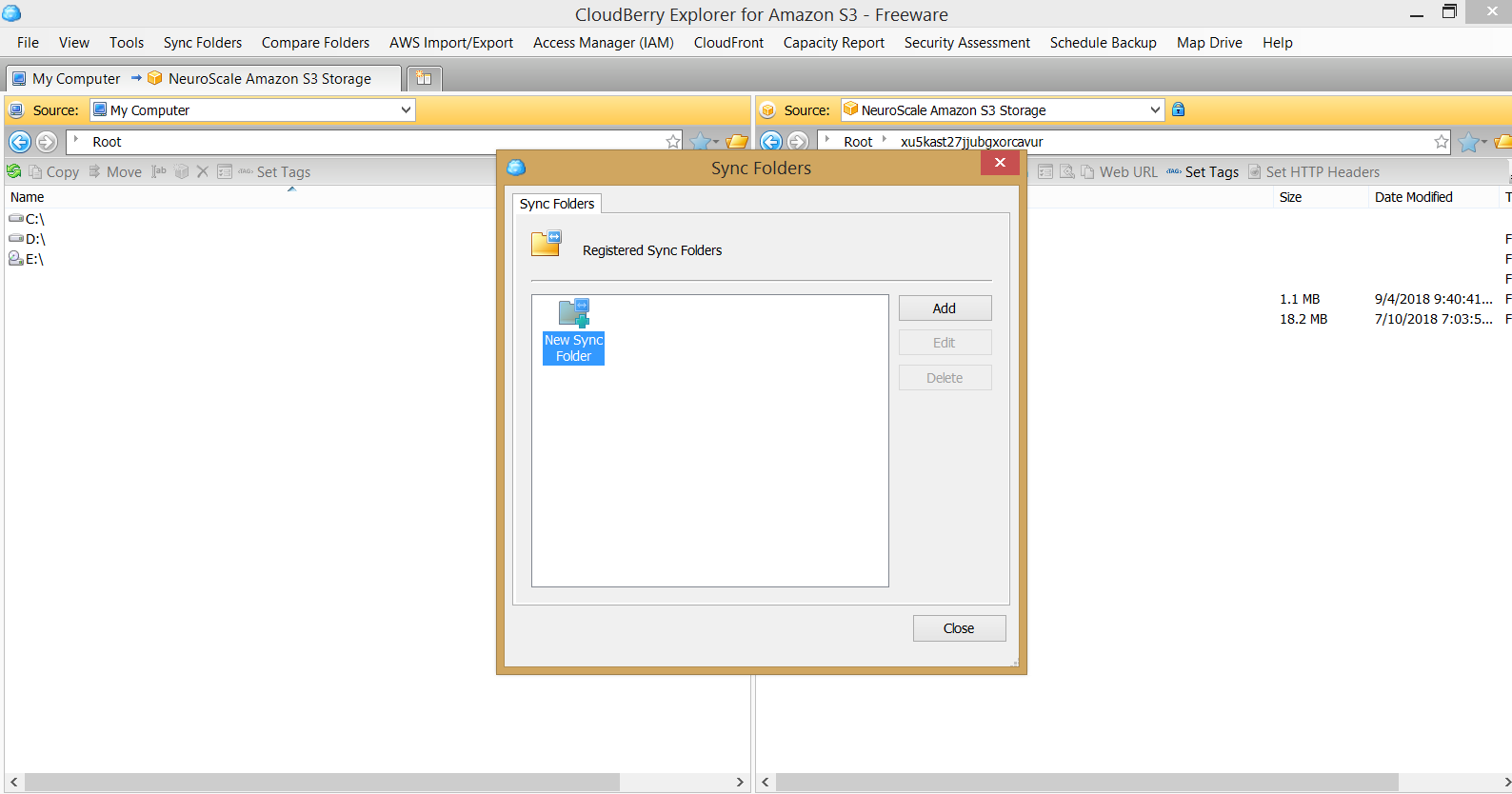Screen dimensions: 1512x794
Task: Expand the arrow before xu5kast27jjubgxorcavur
Action: [x=885, y=140]
